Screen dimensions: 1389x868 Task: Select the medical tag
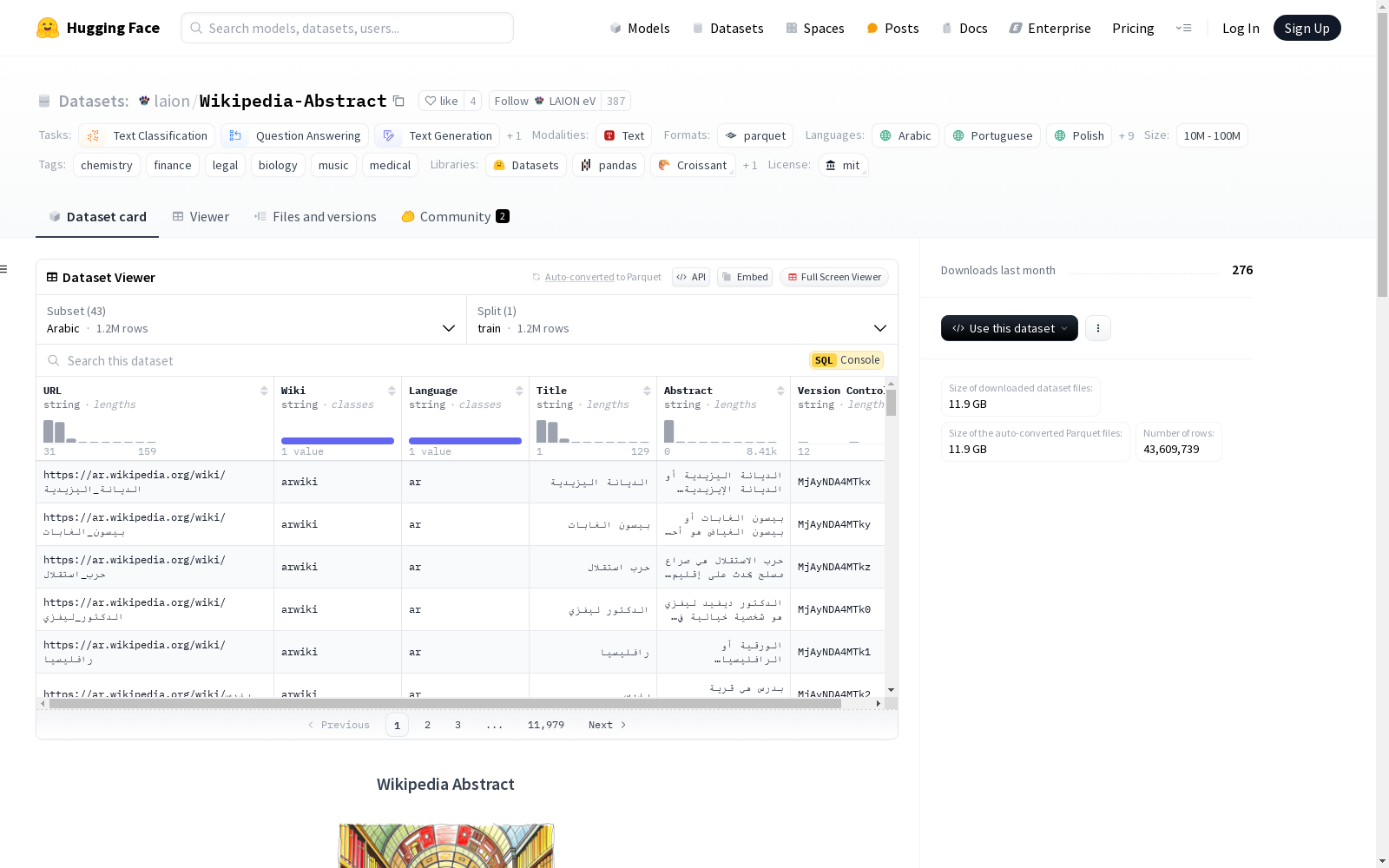(390, 165)
